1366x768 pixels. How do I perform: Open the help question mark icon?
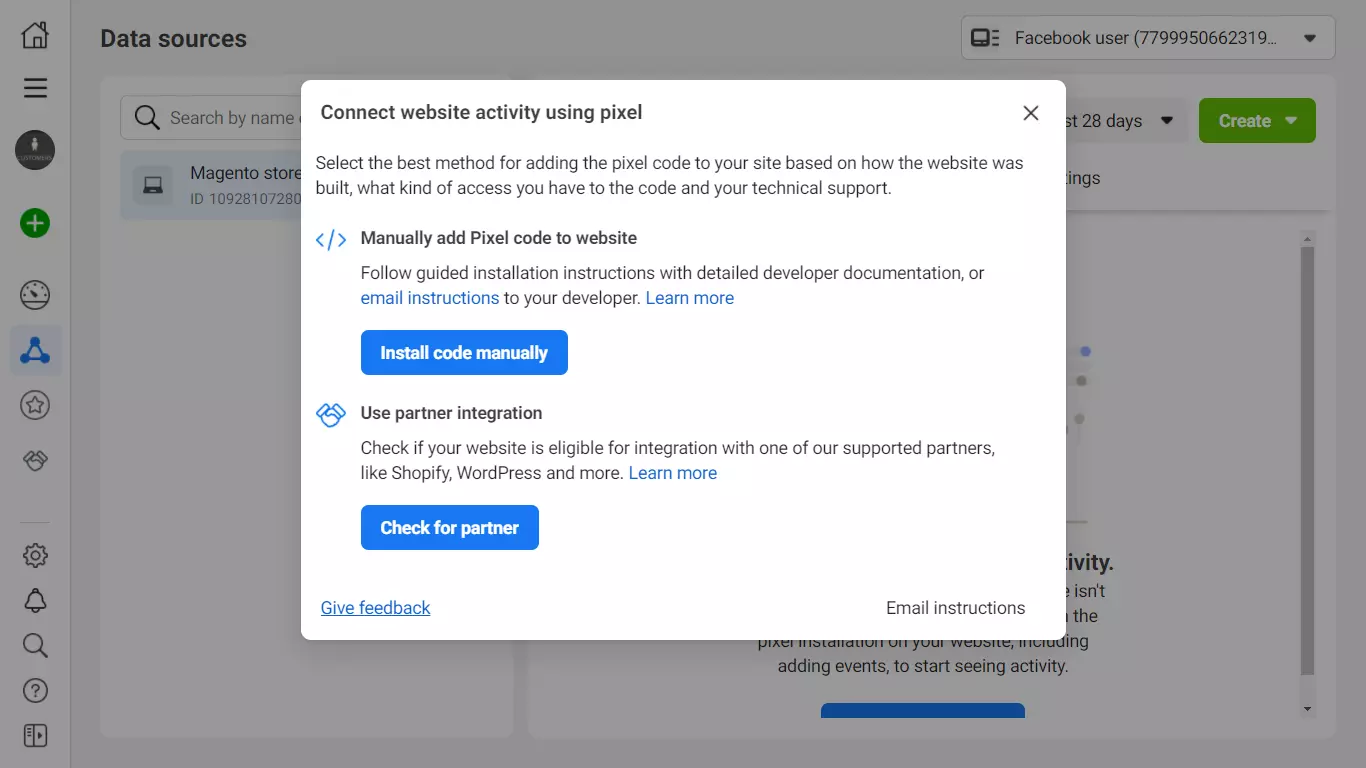point(35,690)
